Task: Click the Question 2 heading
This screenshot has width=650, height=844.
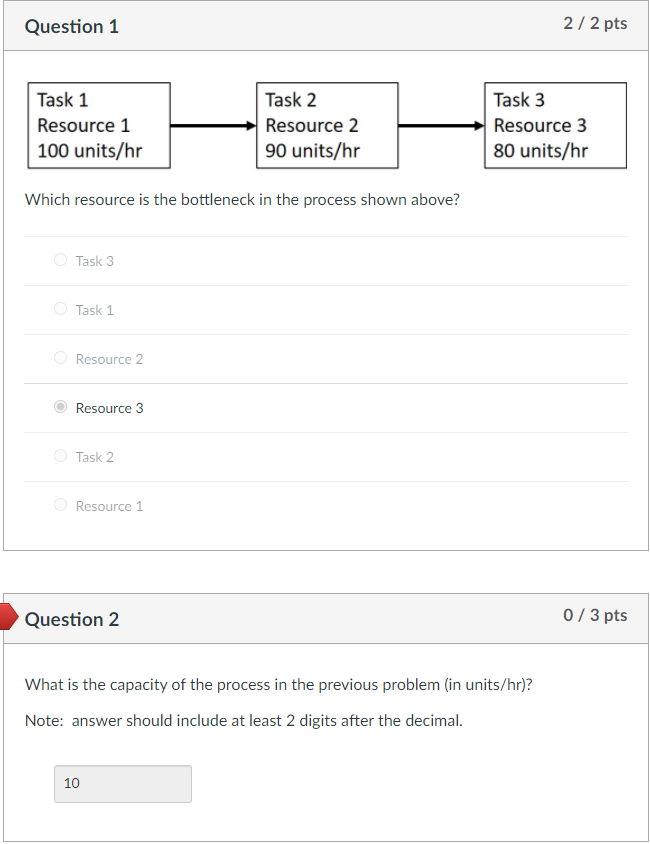Action: (71, 619)
